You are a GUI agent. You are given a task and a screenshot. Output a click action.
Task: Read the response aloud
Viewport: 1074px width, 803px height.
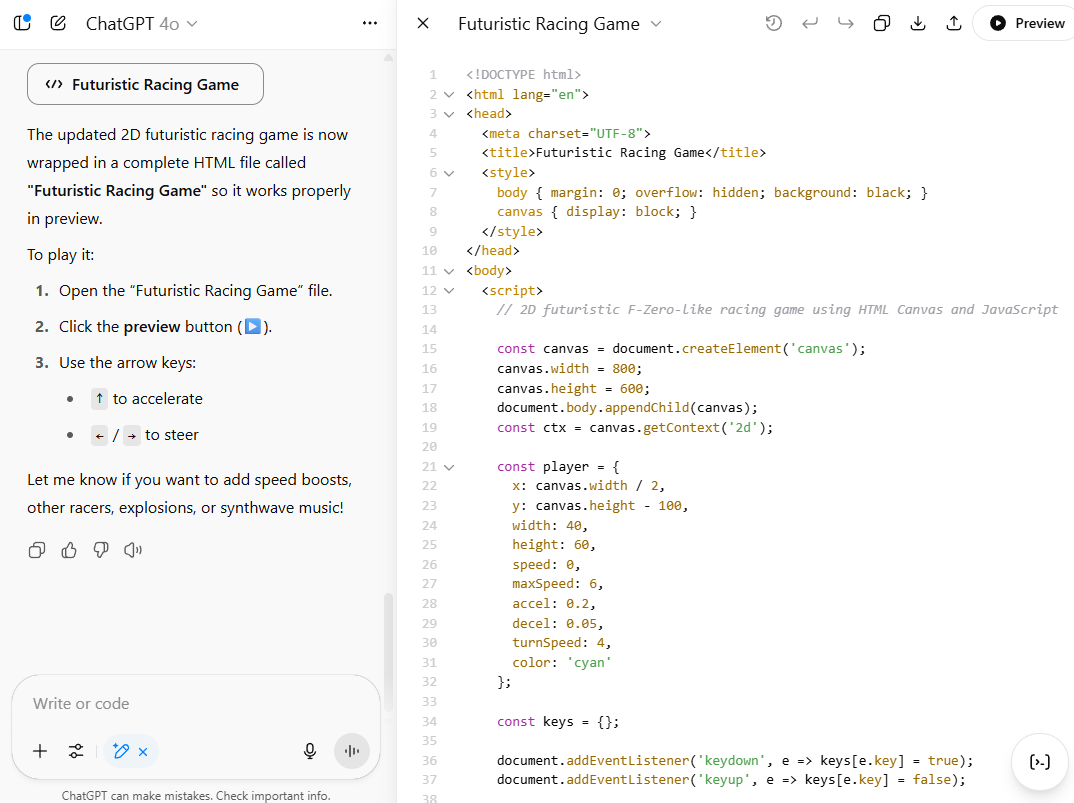133,550
